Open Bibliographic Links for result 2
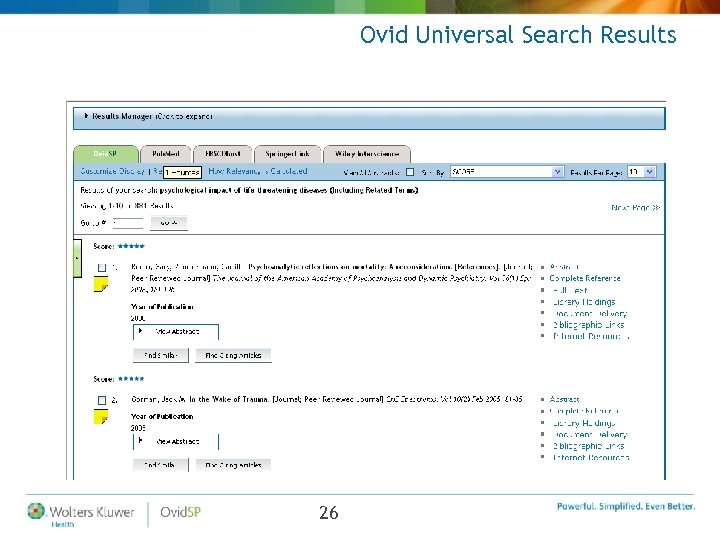Image resolution: width=720 pixels, height=540 pixels. point(588,446)
